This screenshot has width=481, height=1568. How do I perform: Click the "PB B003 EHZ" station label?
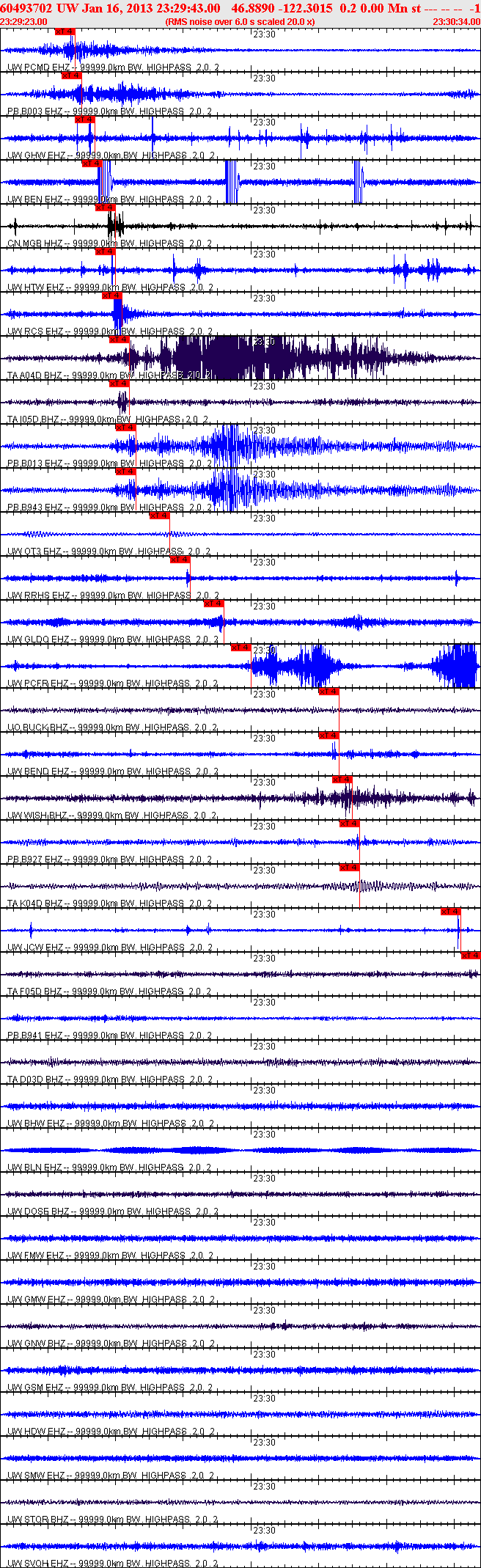[35, 111]
